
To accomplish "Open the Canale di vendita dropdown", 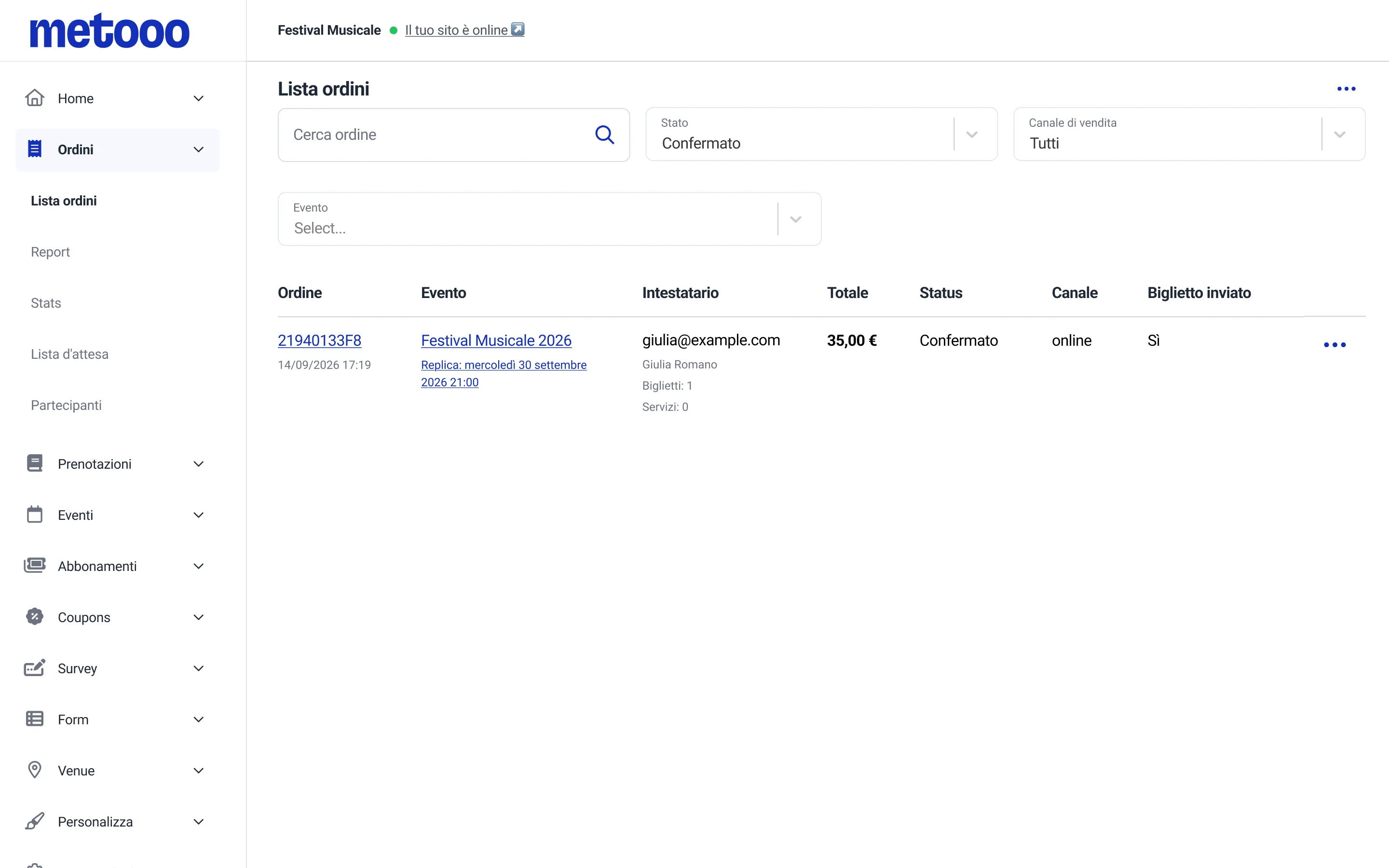I will point(1189,135).
